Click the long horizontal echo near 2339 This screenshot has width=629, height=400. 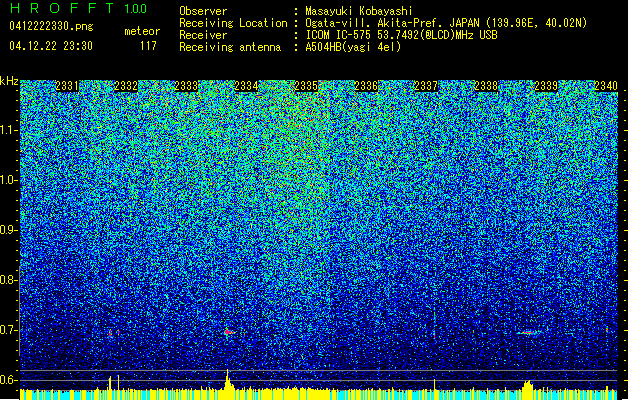tap(528, 332)
